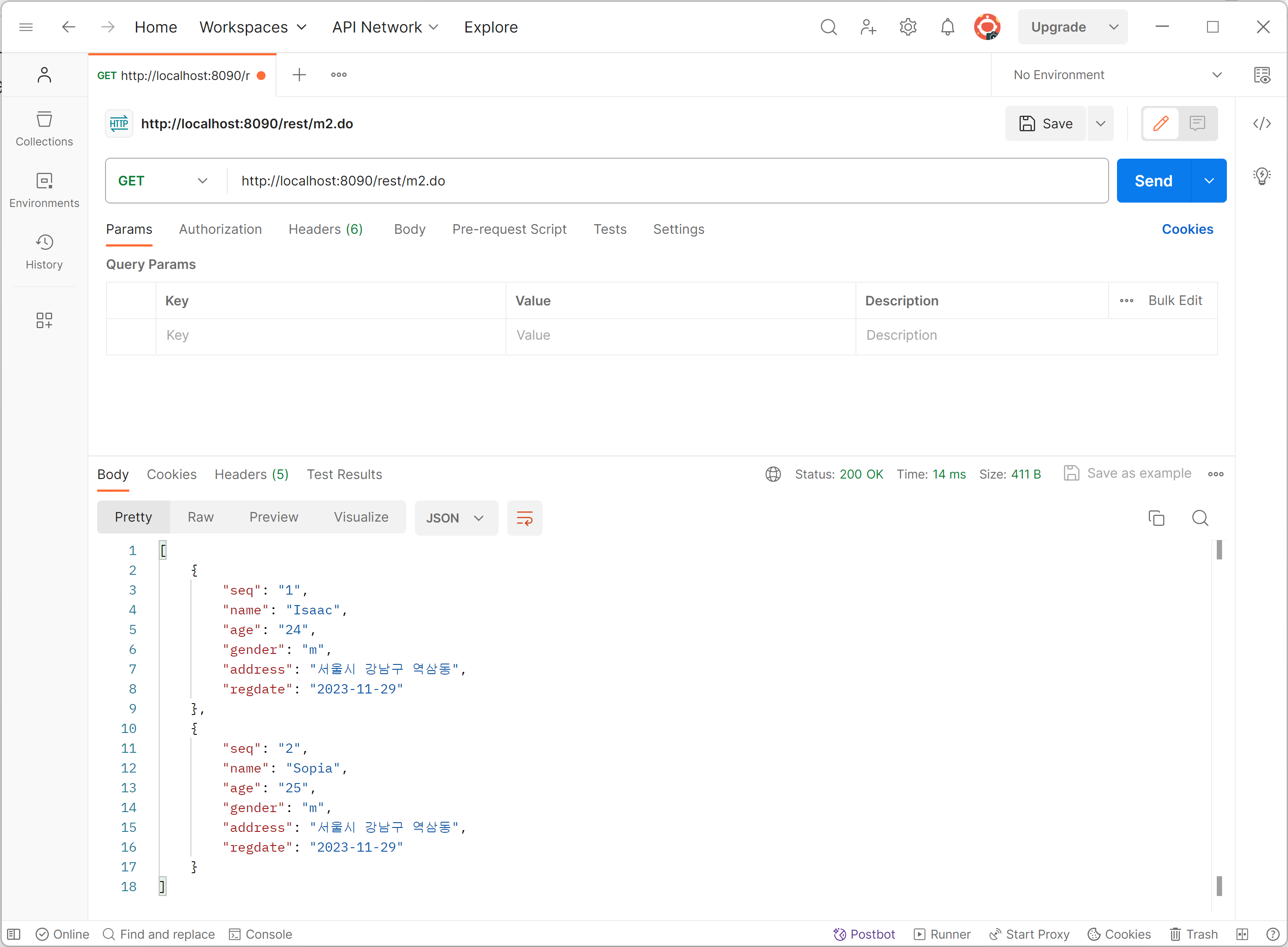Screen dimensions: 1288x947
Task: Open the Collections sidebar panel
Action: [x=44, y=128]
